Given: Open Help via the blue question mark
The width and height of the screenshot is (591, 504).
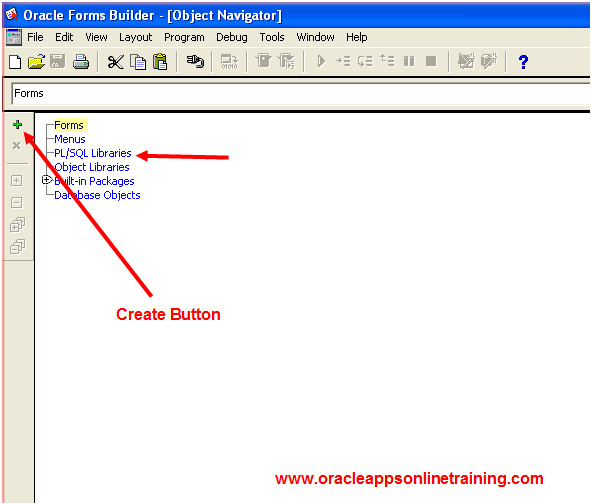Looking at the screenshot, I should click(x=523, y=62).
